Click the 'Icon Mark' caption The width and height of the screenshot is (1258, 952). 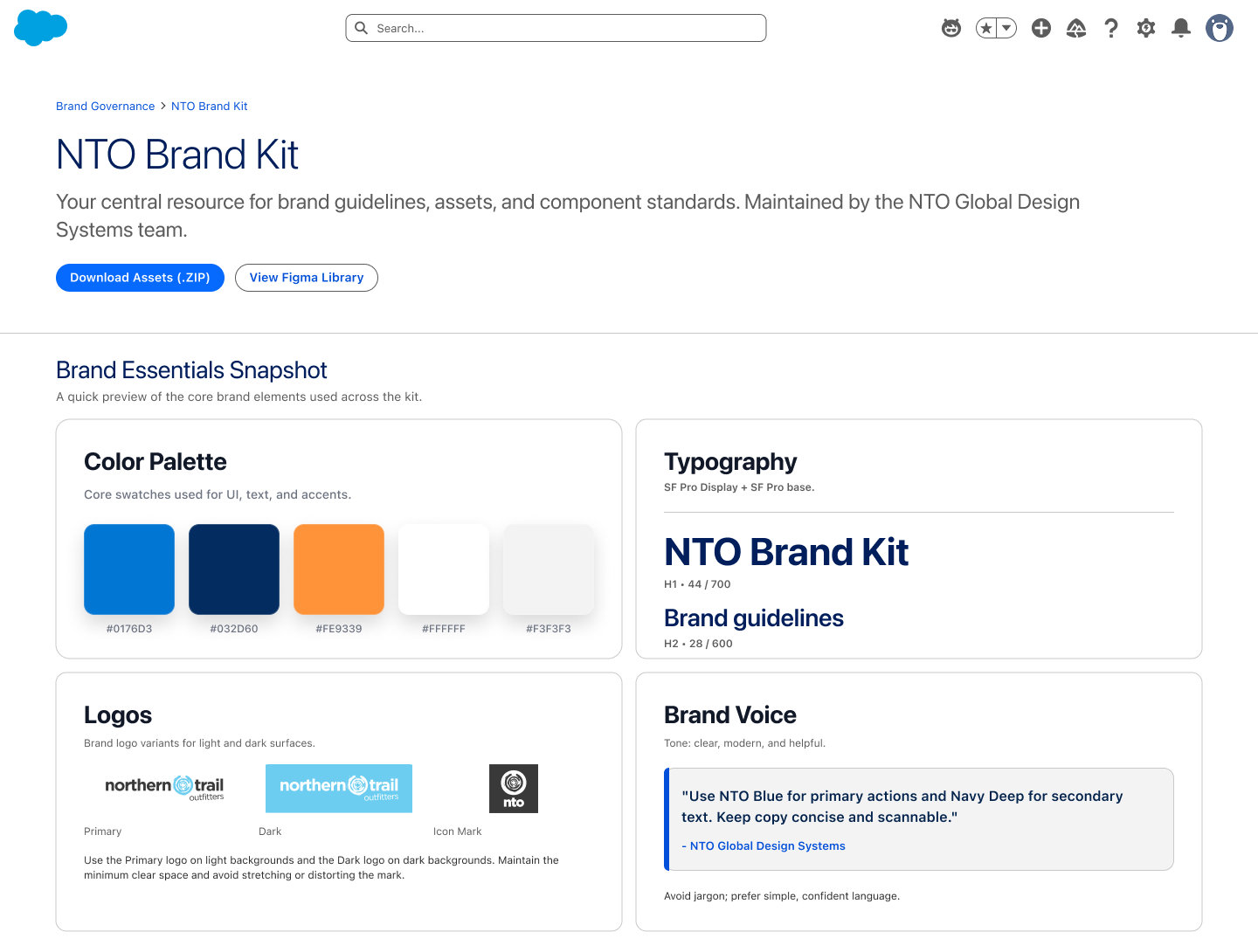pos(458,831)
